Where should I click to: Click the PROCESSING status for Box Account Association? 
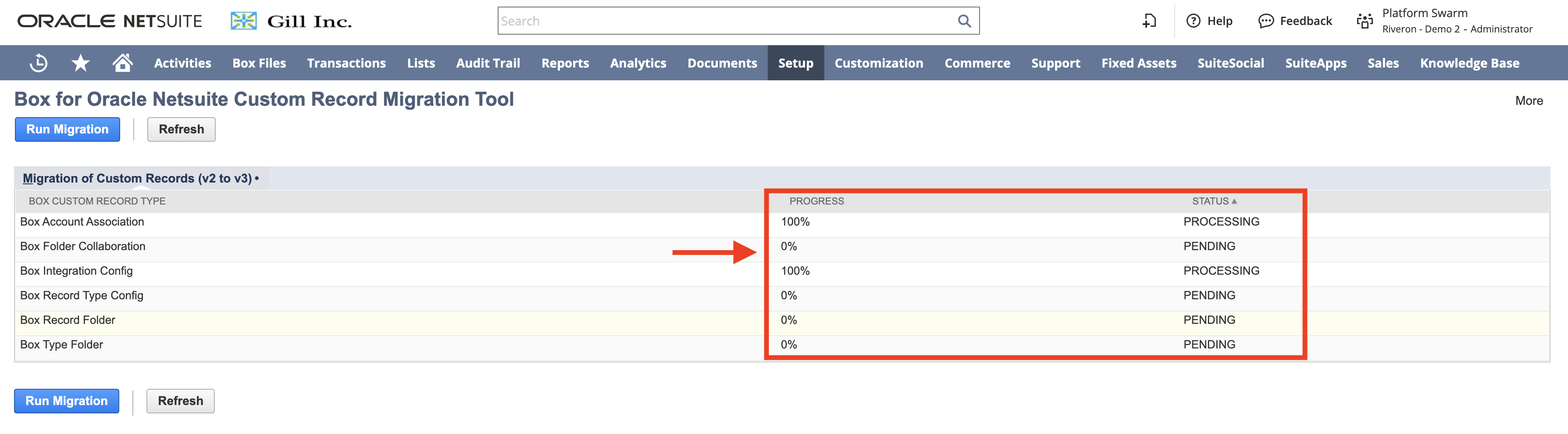pos(1221,222)
